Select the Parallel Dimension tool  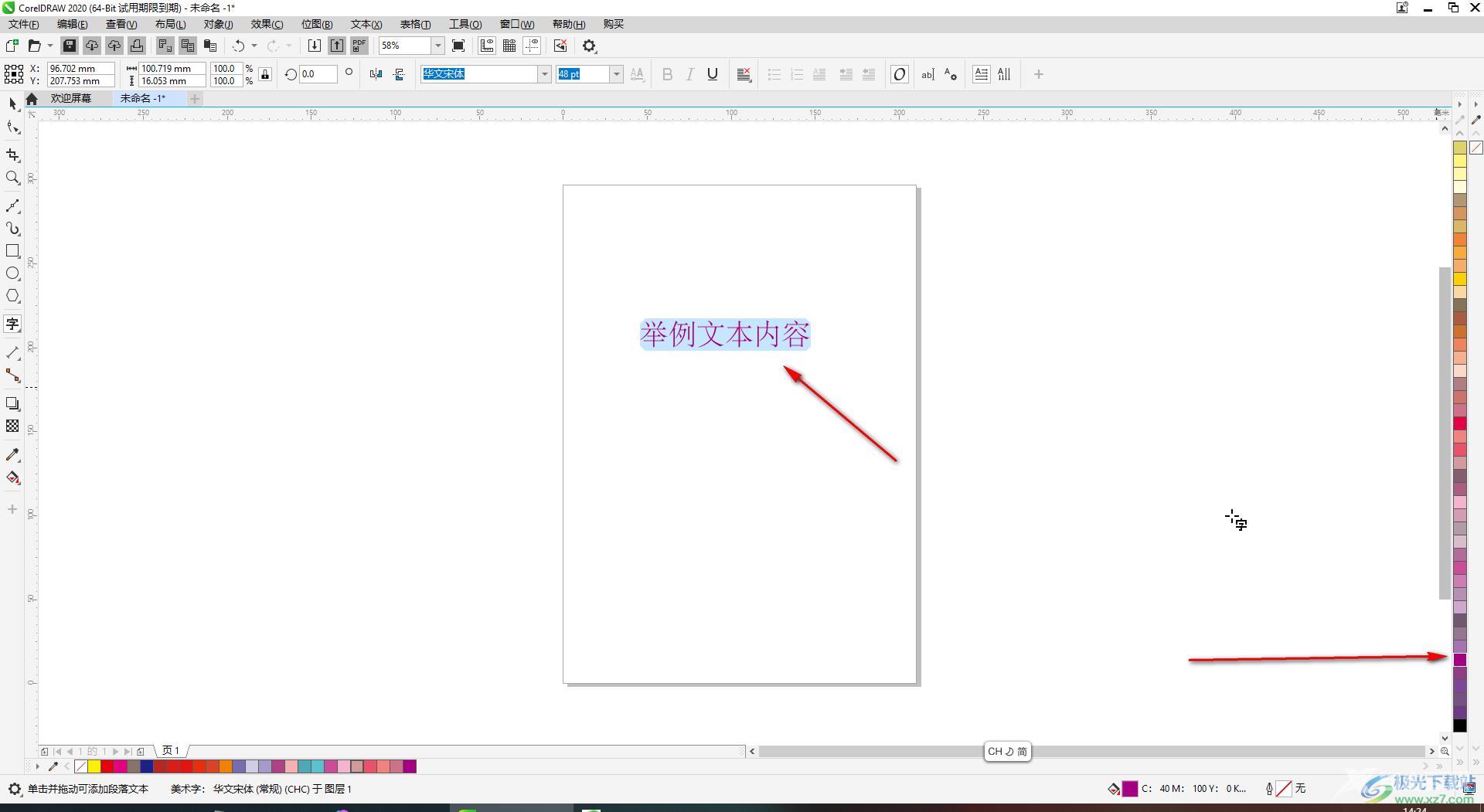pos(12,352)
